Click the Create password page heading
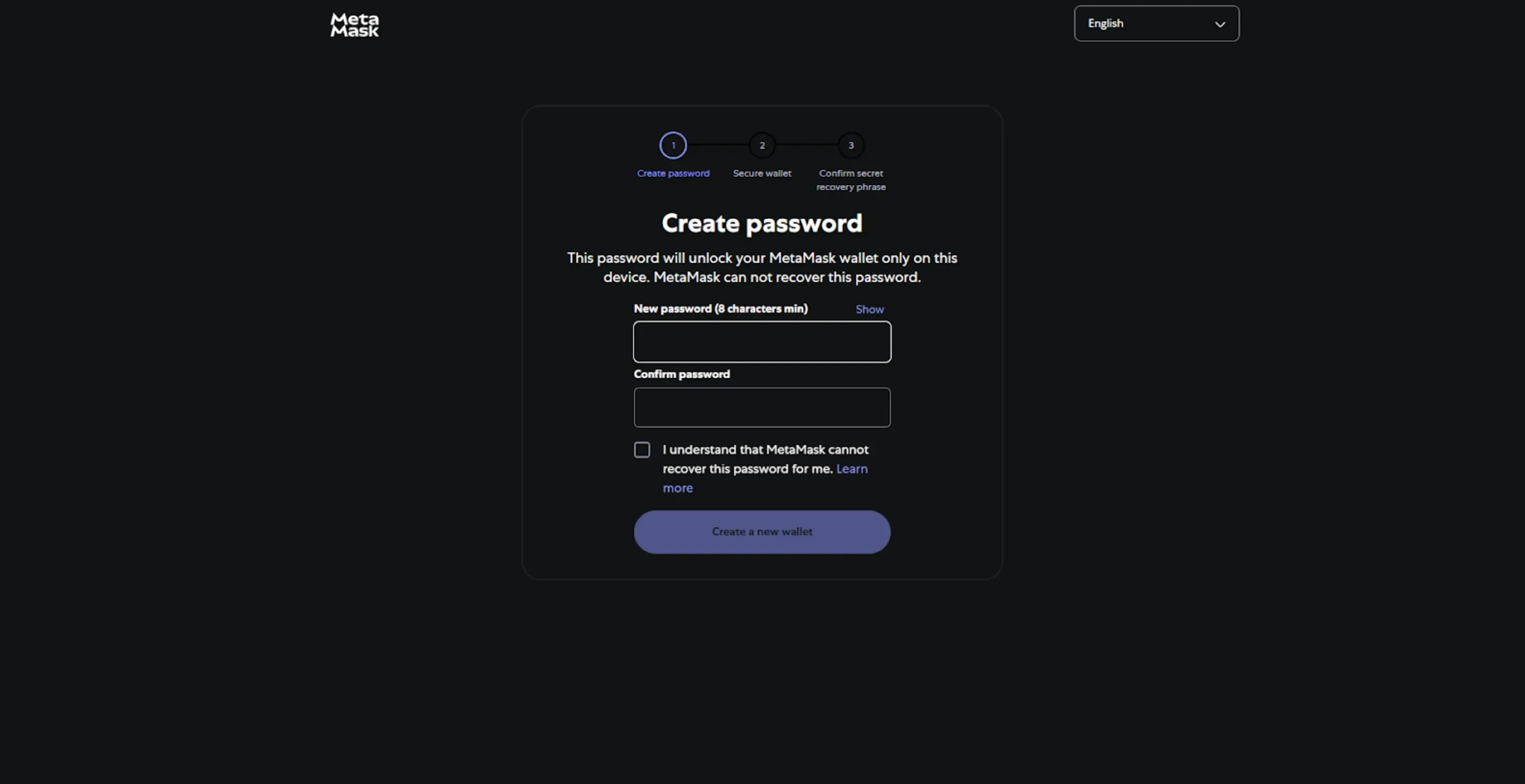The image size is (1525, 784). (x=762, y=223)
